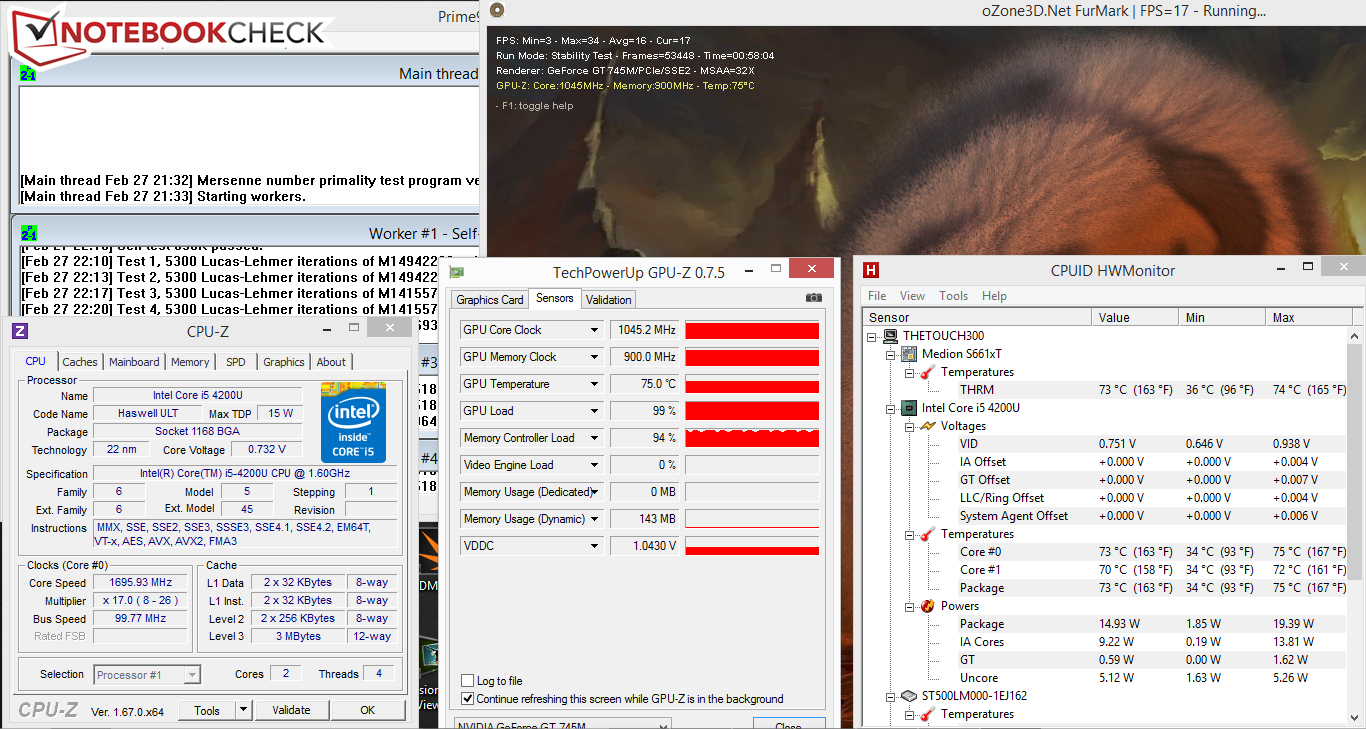Viewport: 1366px width, 729px height.
Task: Click the GPU-Z title bar chip icon
Action: (457, 271)
